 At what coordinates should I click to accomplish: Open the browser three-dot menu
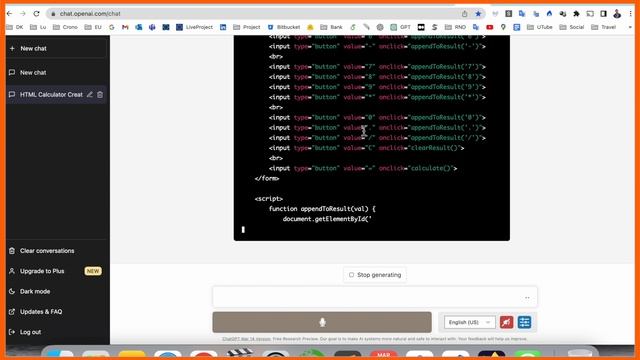coord(631,14)
